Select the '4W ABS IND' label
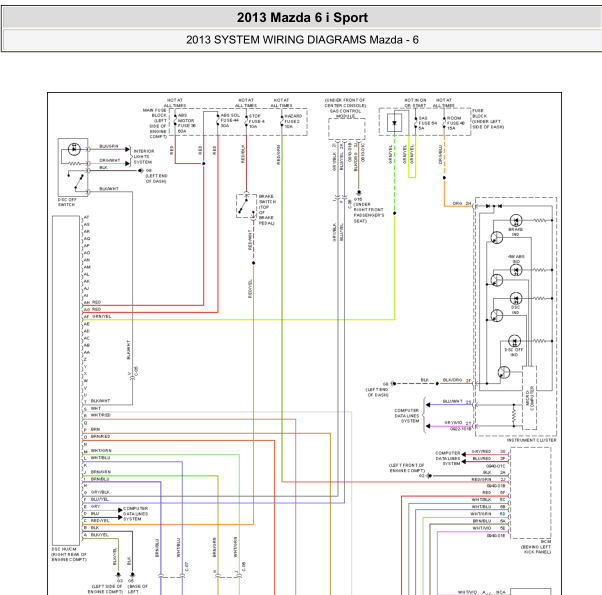Screen dimensions: 602x595 516,259
